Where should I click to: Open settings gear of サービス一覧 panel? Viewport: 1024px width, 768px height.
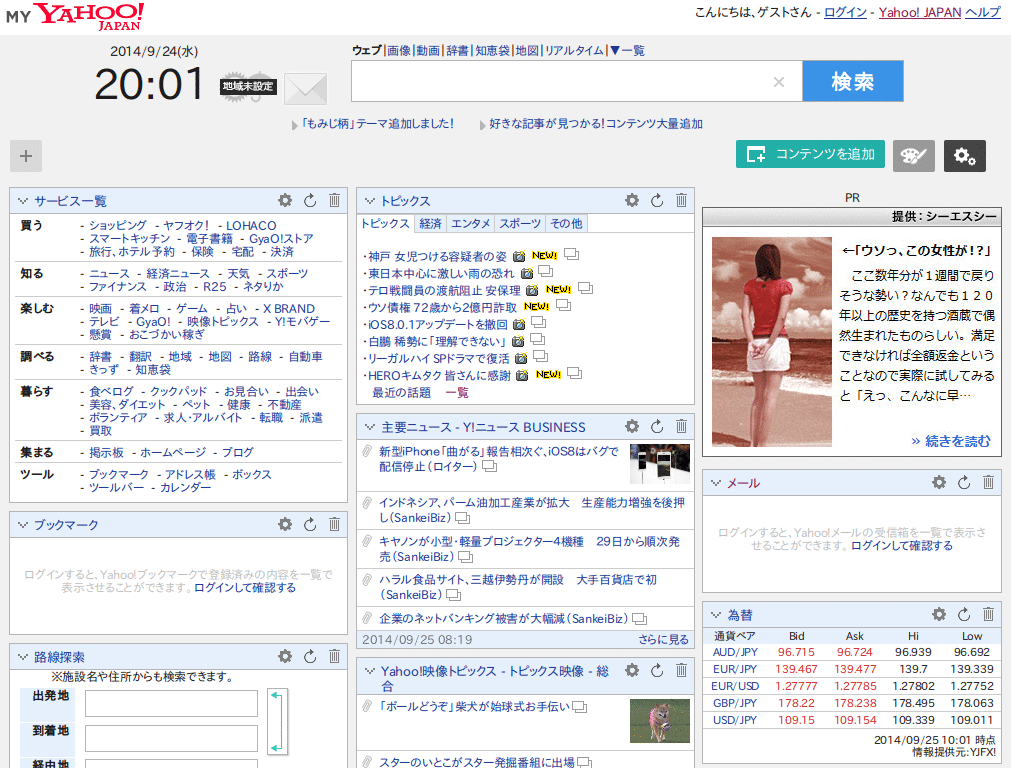285,200
